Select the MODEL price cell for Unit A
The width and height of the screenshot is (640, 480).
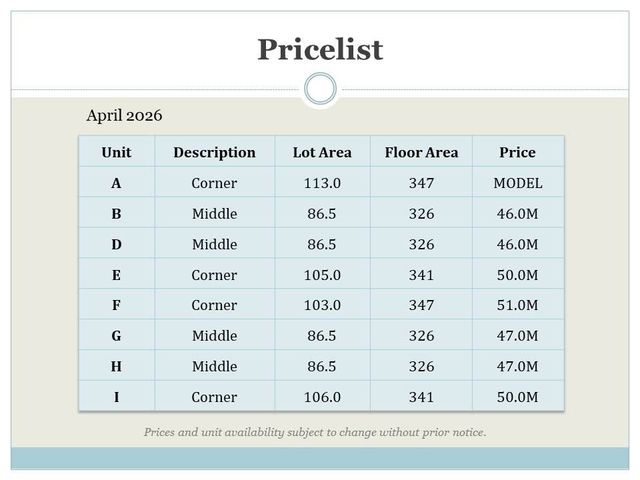click(x=518, y=183)
